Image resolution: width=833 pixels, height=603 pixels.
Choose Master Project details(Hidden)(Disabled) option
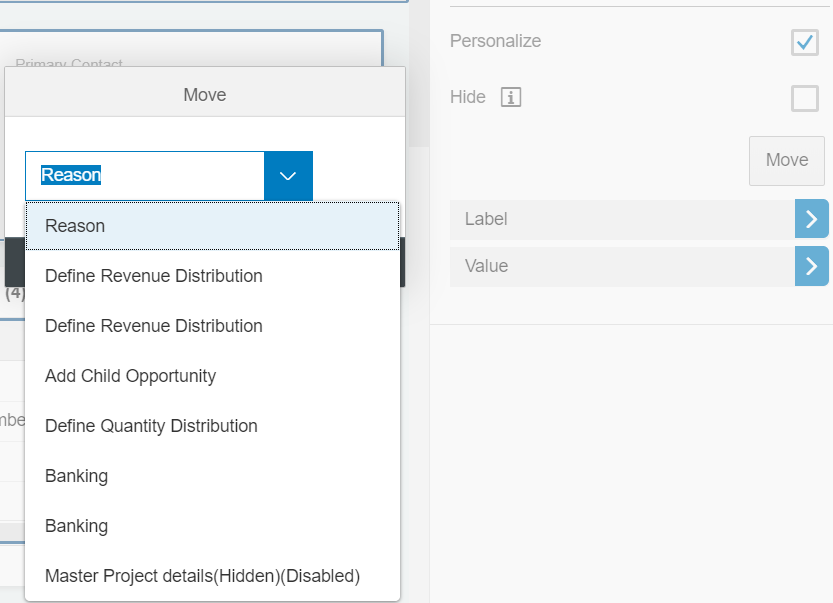click(x=212, y=575)
